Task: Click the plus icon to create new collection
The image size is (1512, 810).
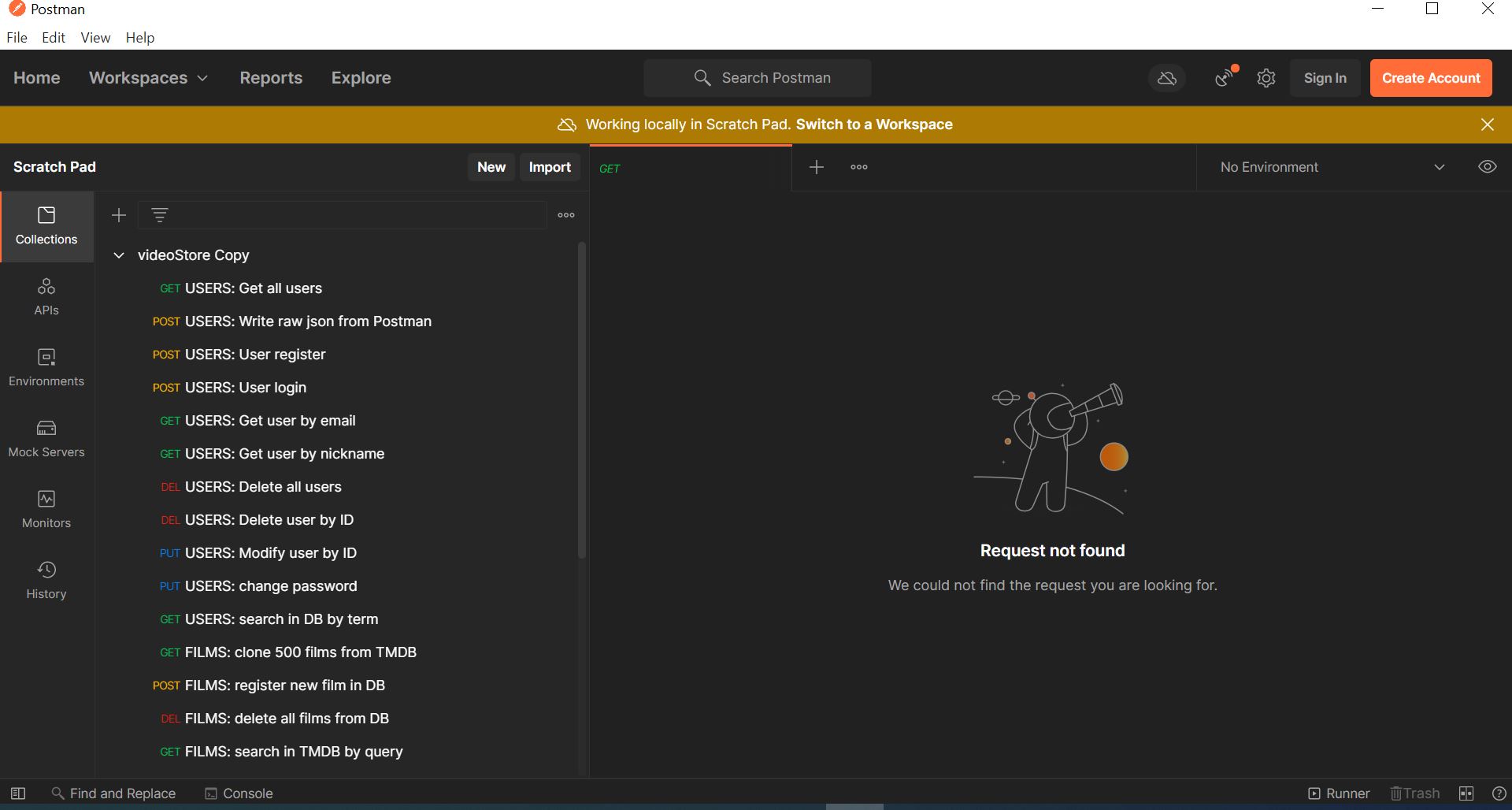Action: [119, 215]
